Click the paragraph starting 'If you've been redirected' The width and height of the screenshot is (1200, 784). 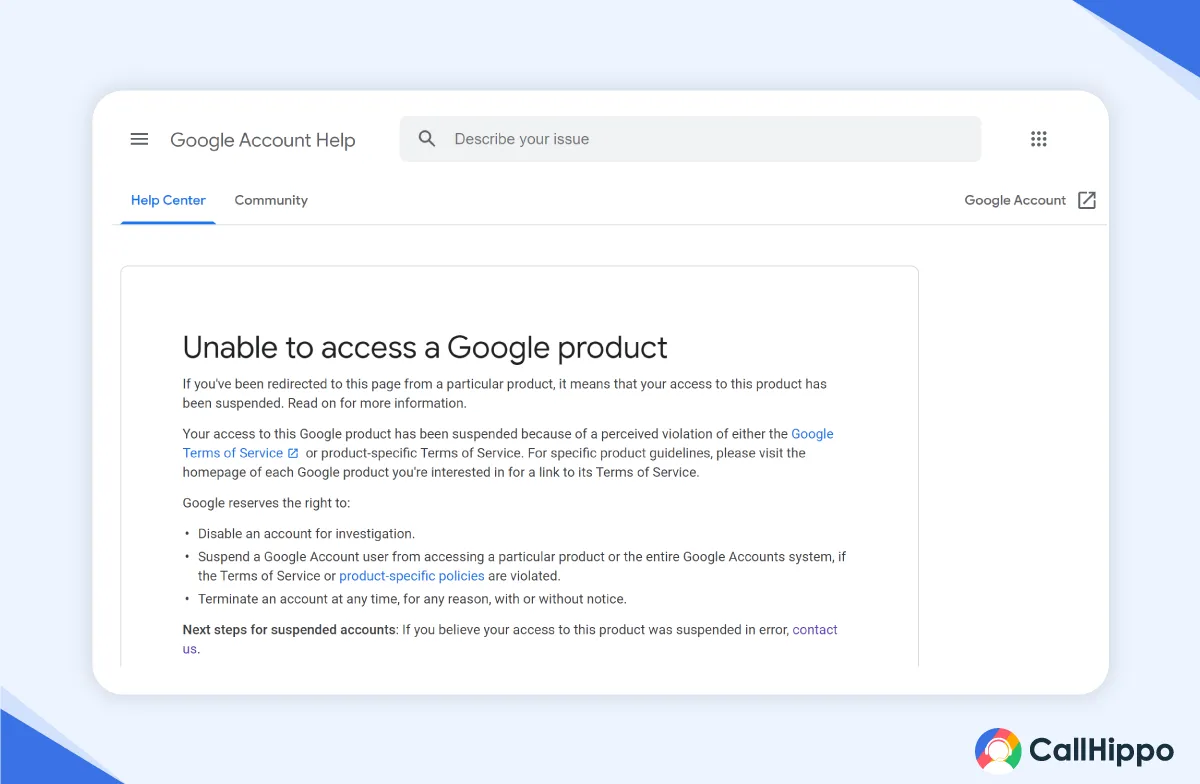505,393
